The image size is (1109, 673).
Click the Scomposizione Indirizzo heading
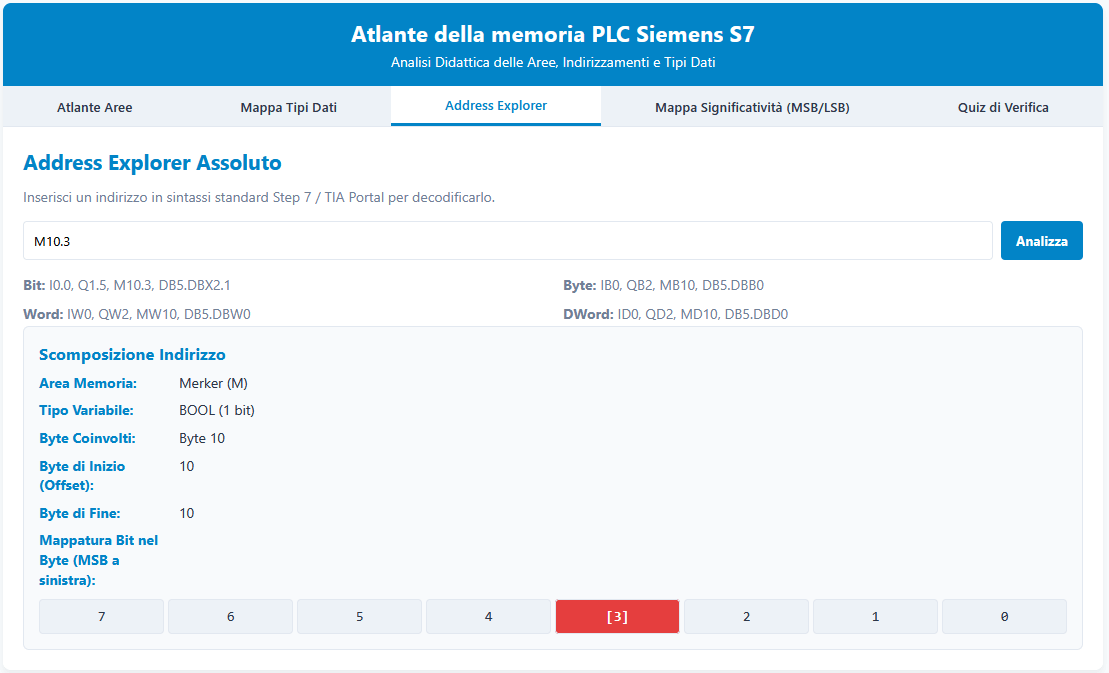(x=132, y=355)
